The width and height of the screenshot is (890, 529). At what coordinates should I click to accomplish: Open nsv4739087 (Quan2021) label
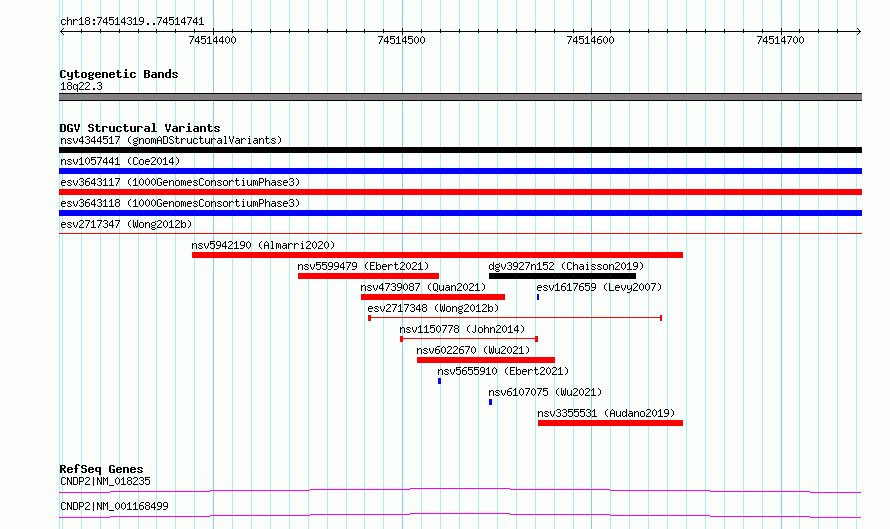[x=423, y=287]
